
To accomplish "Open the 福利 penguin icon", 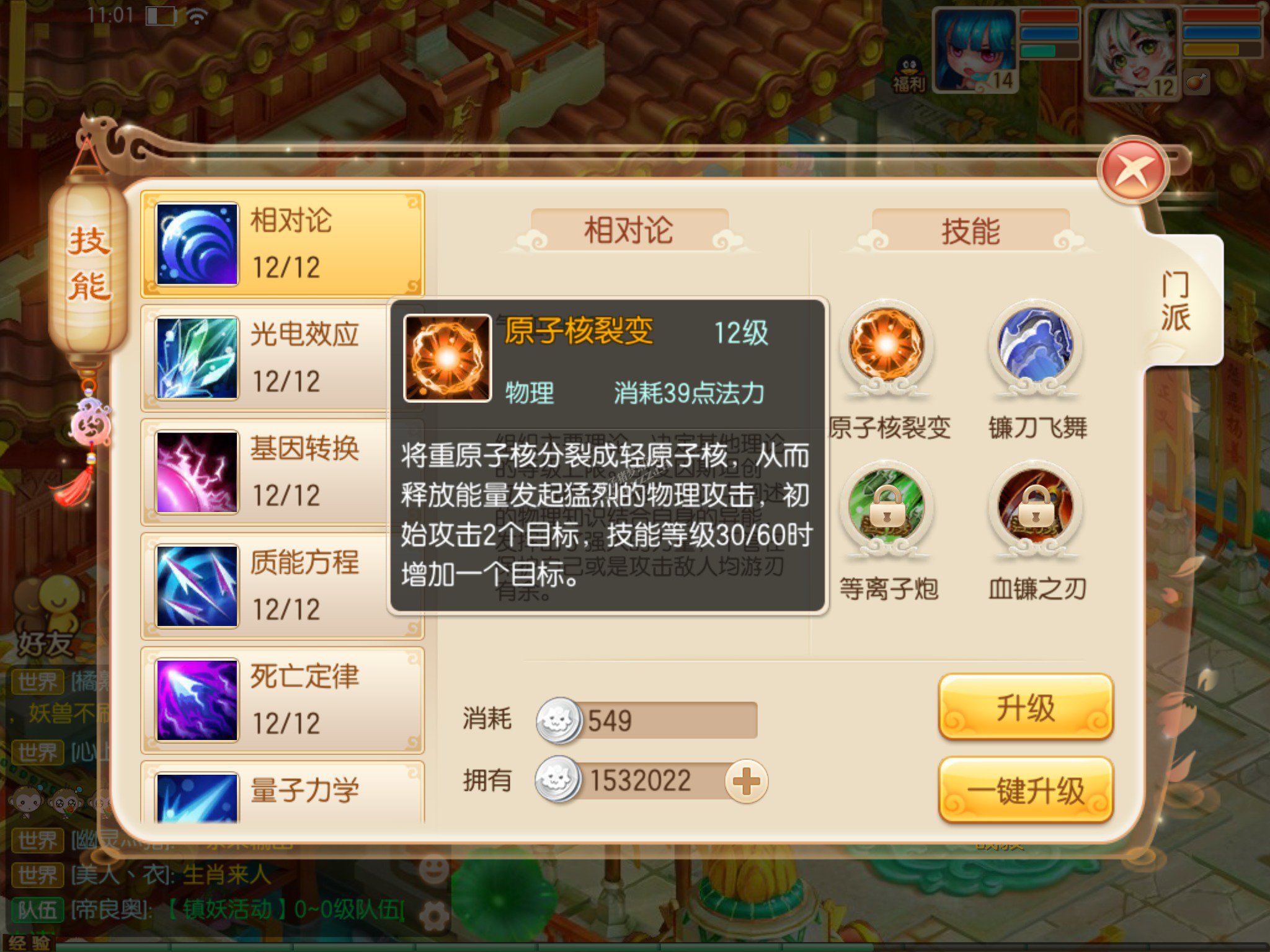I will coord(910,74).
